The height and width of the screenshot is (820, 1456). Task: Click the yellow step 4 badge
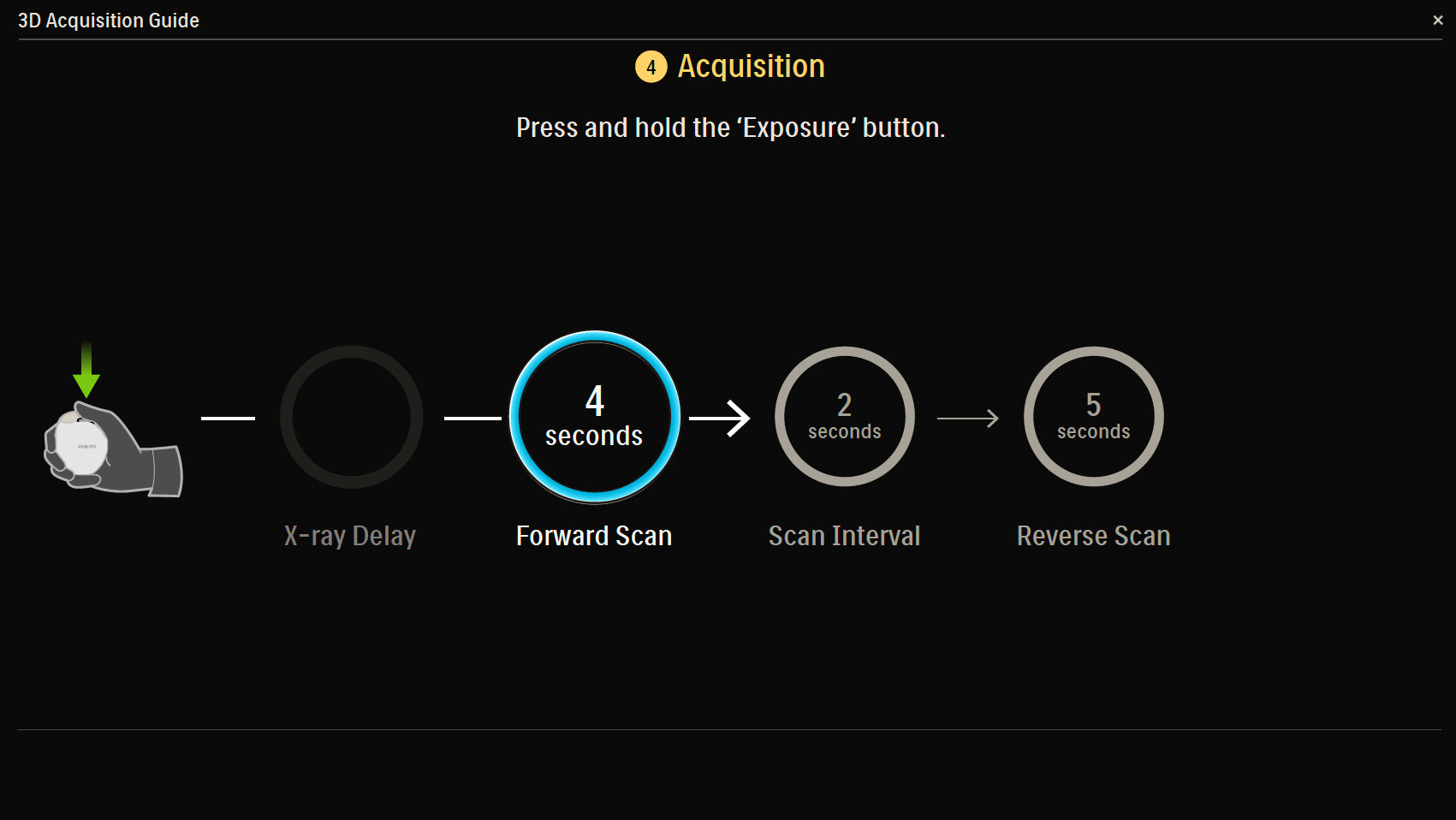pos(651,67)
